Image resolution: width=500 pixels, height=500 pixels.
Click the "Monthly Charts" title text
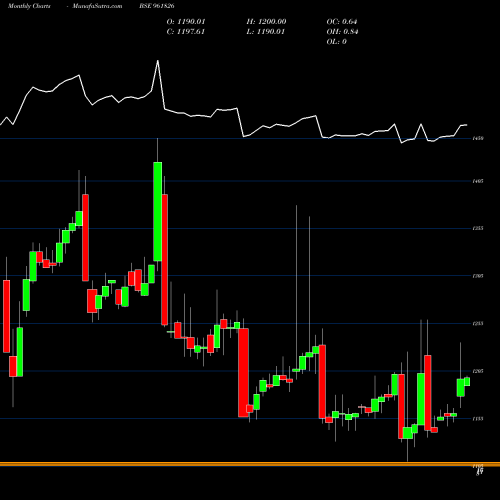[29, 6]
